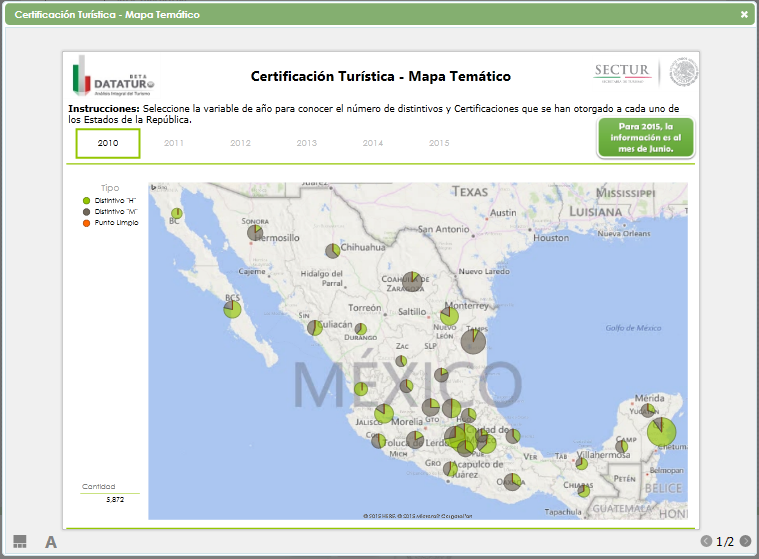Image resolution: width=759 pixels, height=559 pixels.
Task: Click the pie chart over Chihuahua
Action: (332, 251)
